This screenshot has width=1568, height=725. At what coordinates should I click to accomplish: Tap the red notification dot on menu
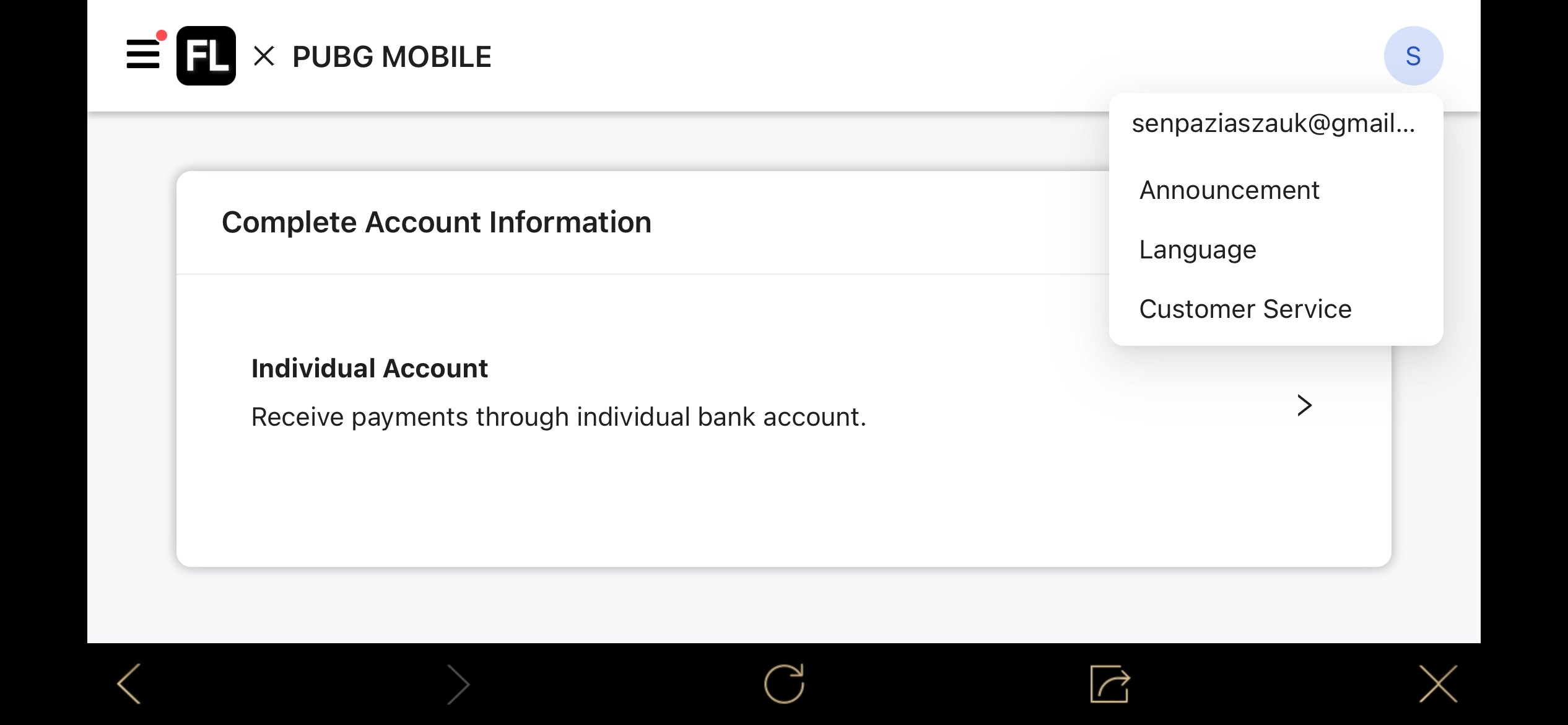162,35
